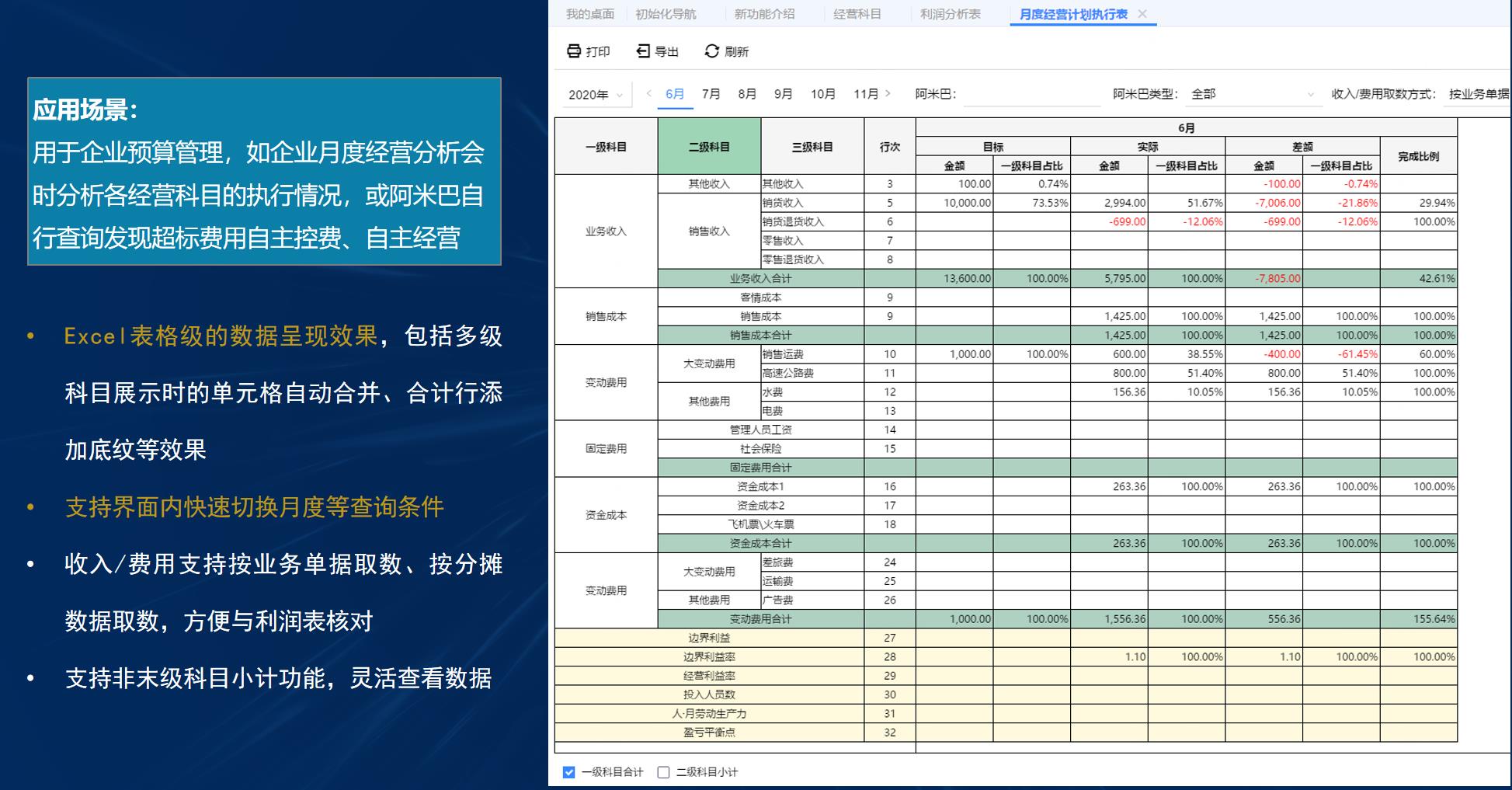Click the 人·月劳动生产力 row label
Image resolution: width=1512 pixels, height=790 pixels.
click(709, 713)
